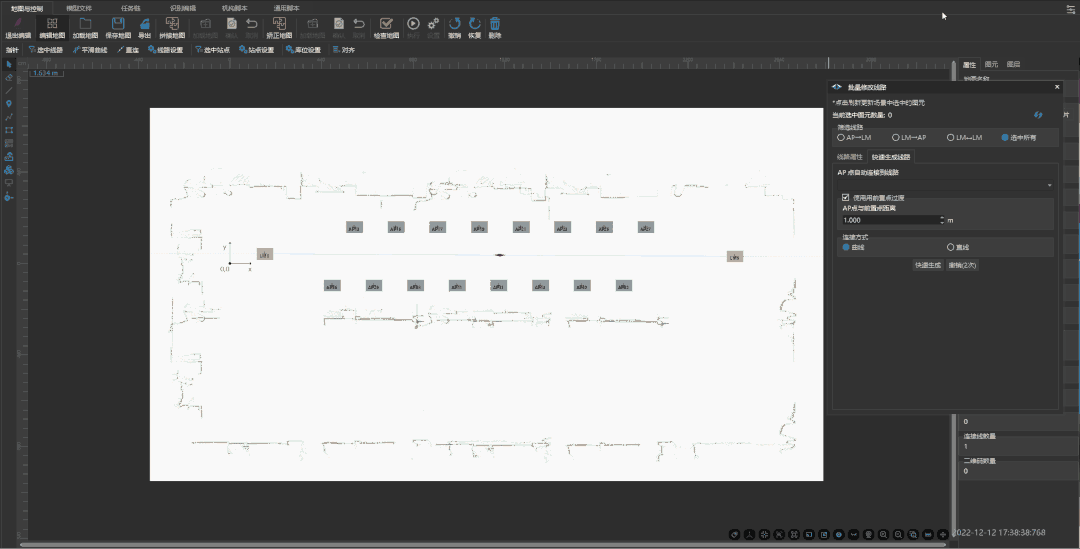Click the 选中线路 filter button

click(45, 50)
